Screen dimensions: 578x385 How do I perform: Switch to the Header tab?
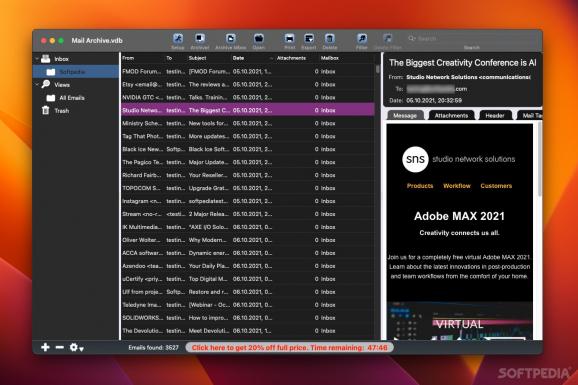coord(495,115)
